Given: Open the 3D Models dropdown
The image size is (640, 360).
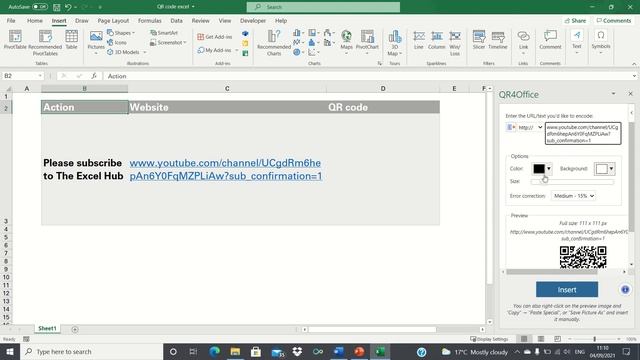Looking at the screenshot, I should click(127, 52).
